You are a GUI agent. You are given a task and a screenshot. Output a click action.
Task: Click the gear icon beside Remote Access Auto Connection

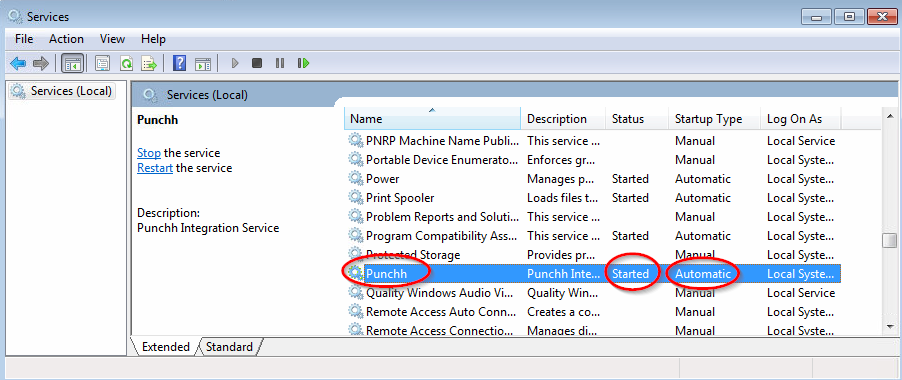(x=357, y=312)
